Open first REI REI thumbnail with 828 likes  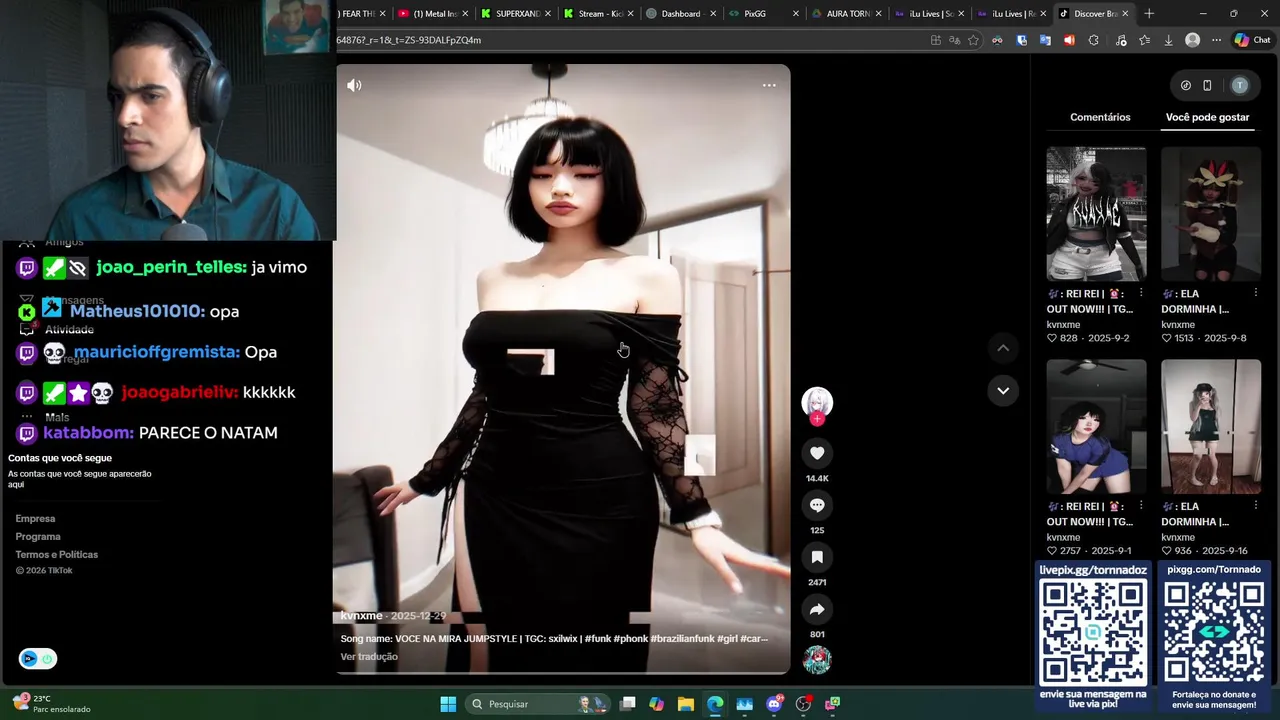[1096, 214]
